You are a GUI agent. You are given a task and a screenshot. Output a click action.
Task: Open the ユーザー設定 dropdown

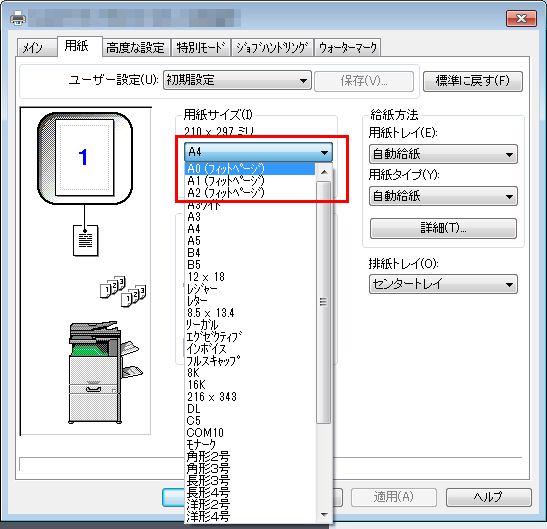[x=237, y=81]
